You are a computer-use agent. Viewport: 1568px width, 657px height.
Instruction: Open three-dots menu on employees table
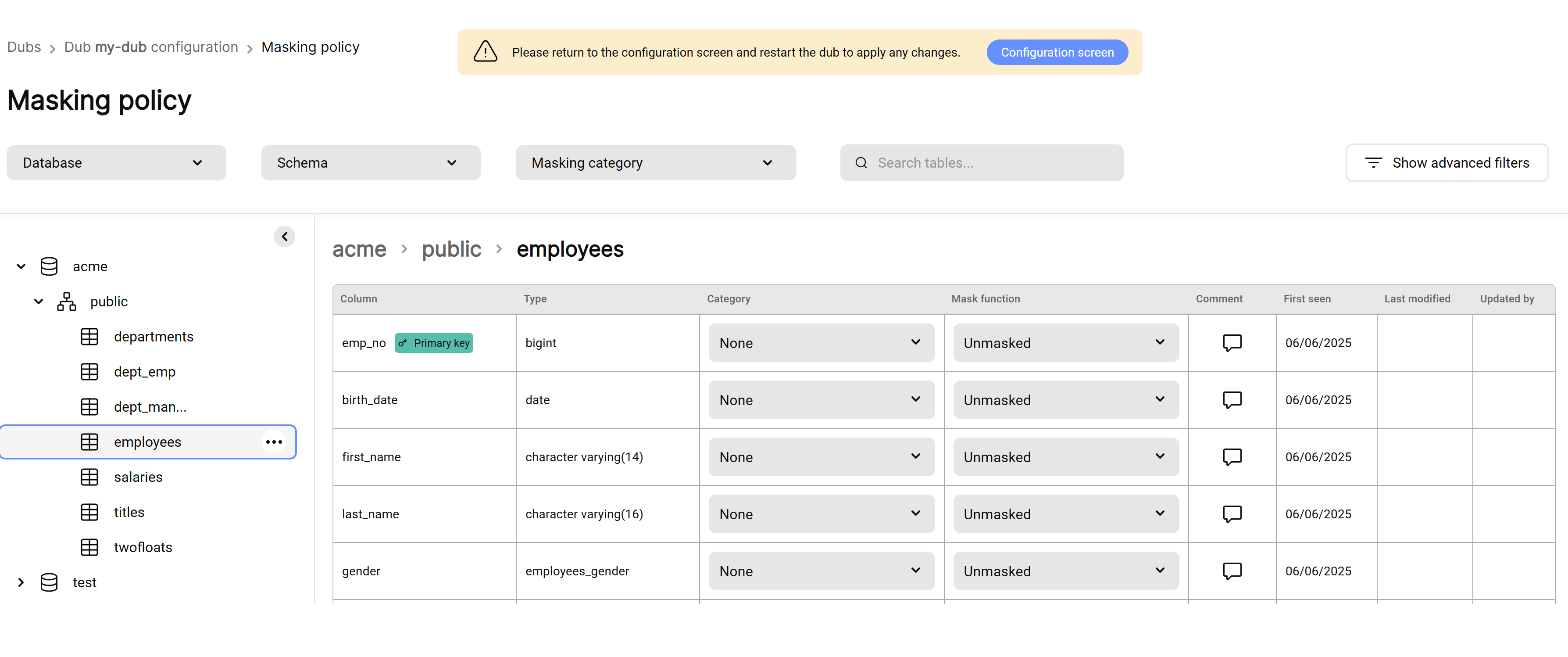pos(274,442)
